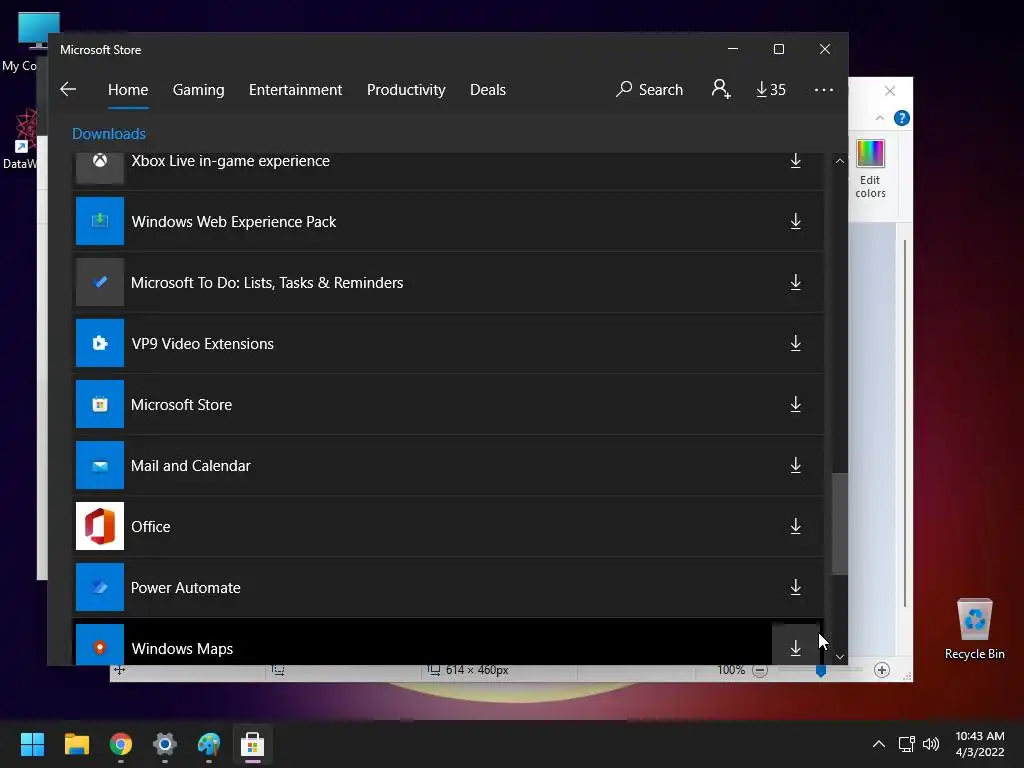
Task: Download Xbox Live in-game experience update
Action: pyautogui.click(x=795, y=161)
